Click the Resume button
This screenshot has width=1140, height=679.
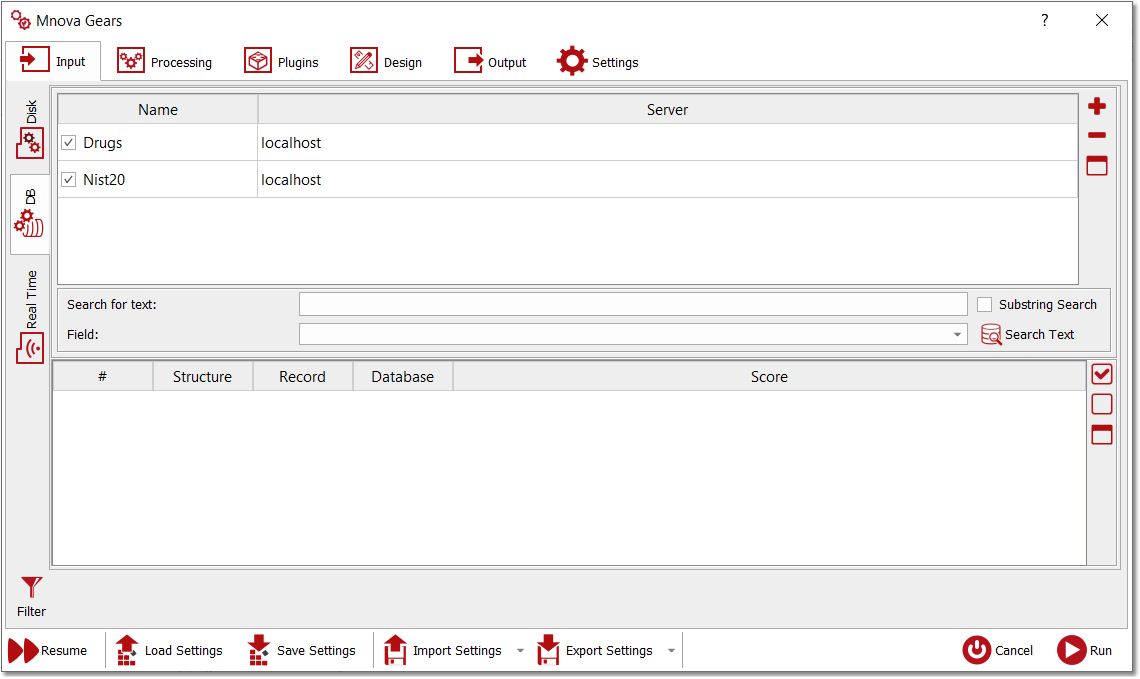[48, 651]
